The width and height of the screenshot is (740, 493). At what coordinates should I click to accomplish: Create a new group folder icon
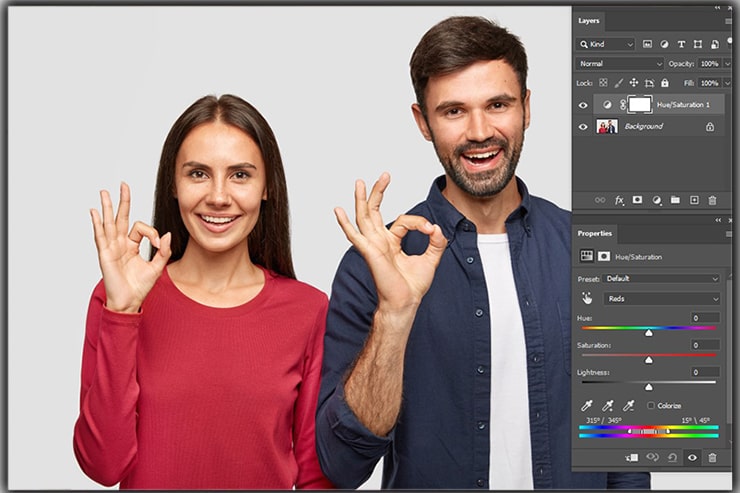tap(675, 200)
